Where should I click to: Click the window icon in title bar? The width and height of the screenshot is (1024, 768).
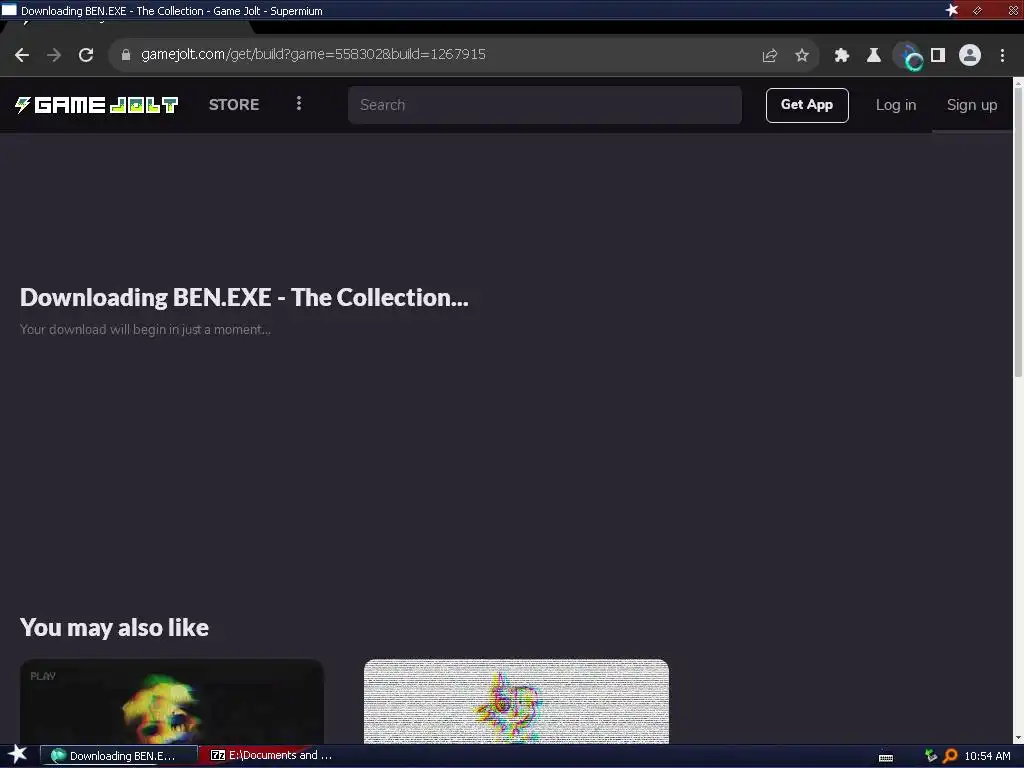[9, 10]
